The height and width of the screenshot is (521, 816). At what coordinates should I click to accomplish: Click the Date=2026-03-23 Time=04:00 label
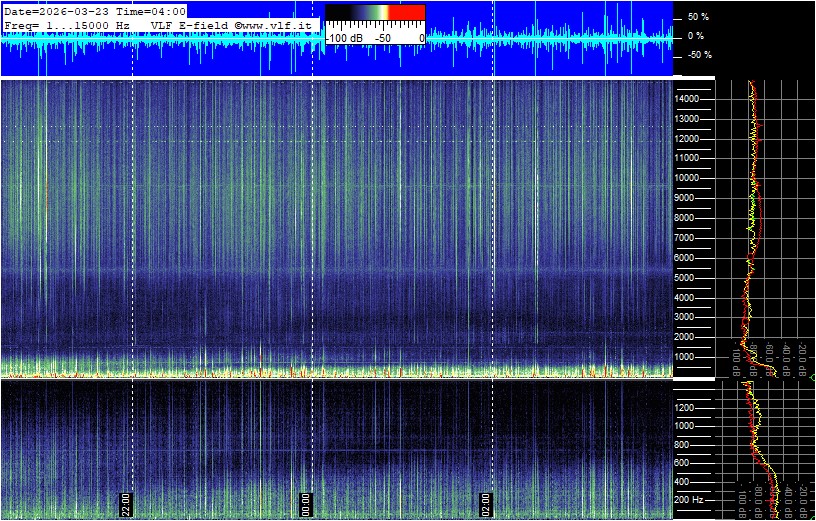(95, 11)
